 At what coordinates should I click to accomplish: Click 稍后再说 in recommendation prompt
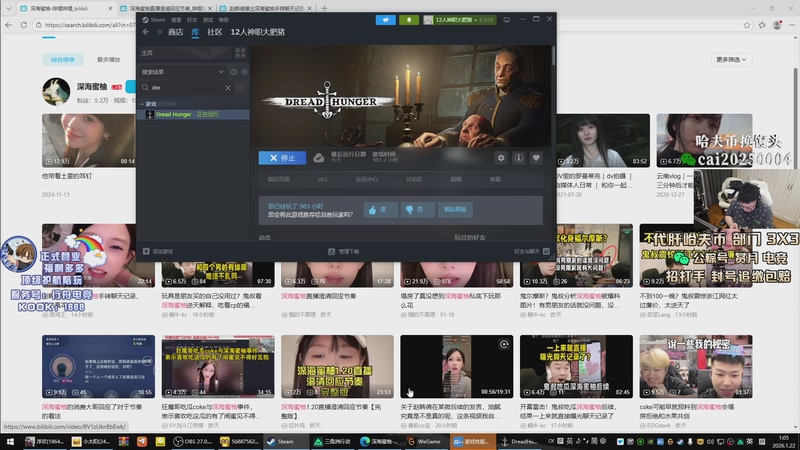pos(455,210)
